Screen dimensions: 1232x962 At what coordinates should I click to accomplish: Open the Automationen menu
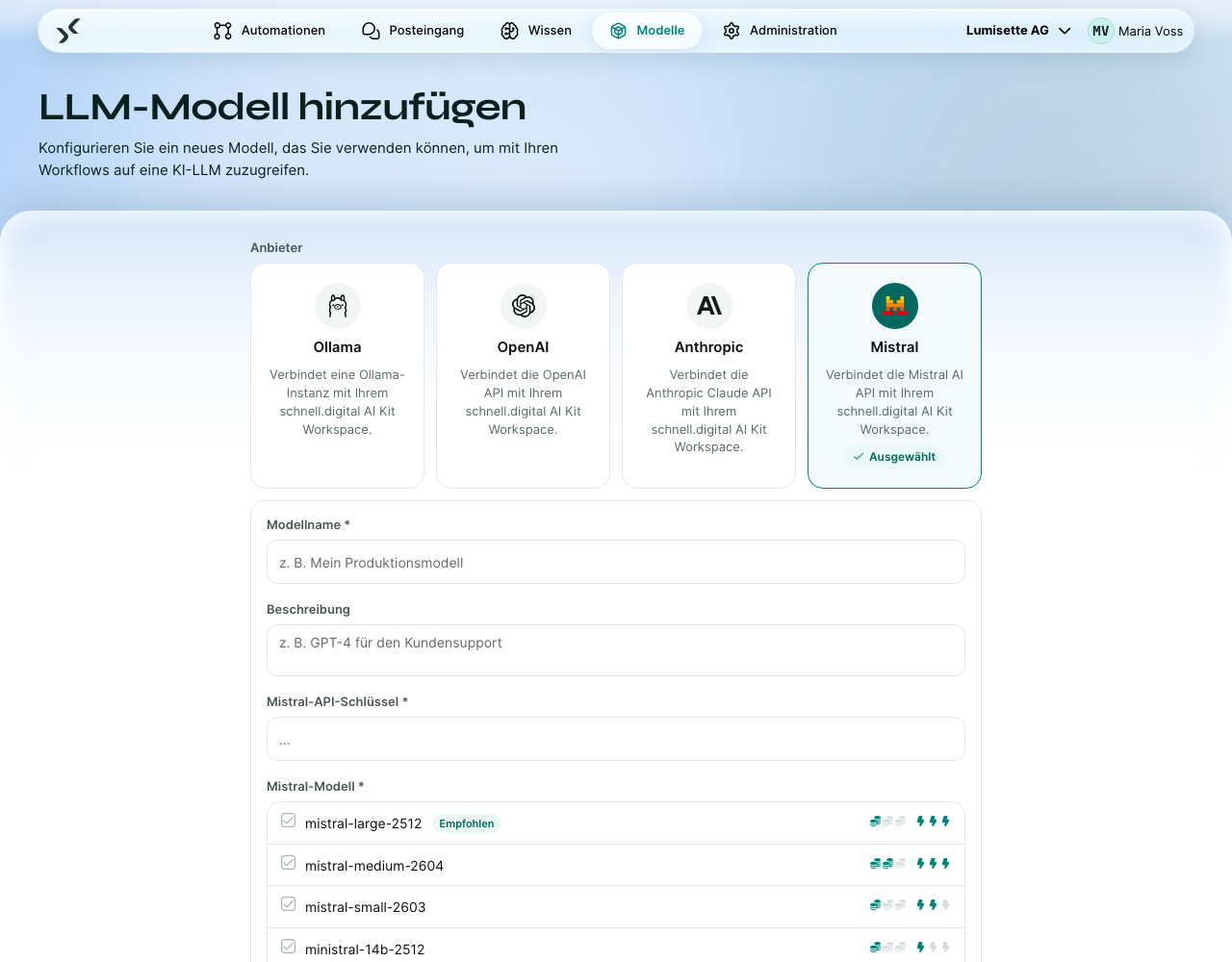coord(269,31)
